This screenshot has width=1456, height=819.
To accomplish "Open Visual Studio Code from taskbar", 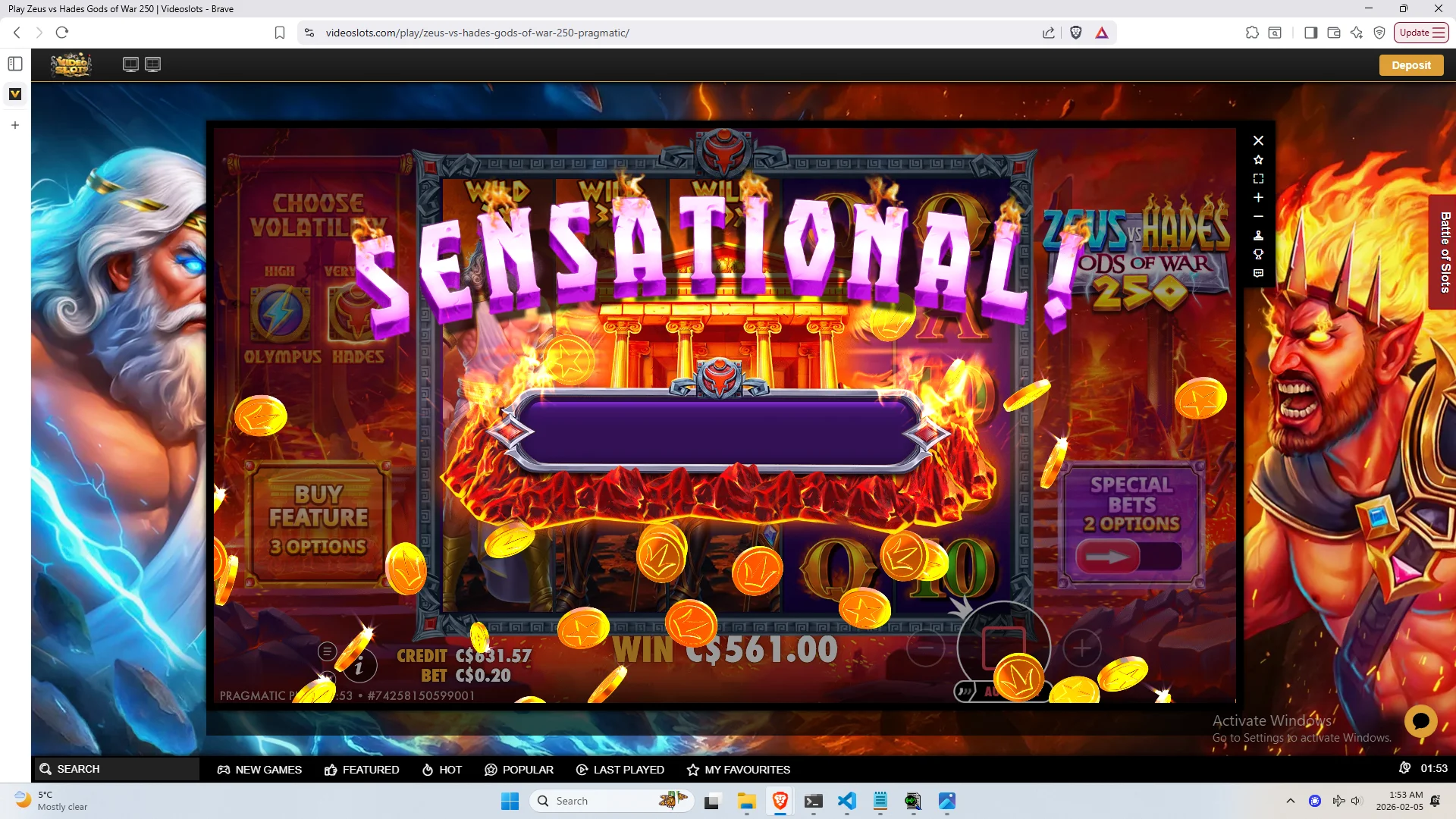I will [x=847, y=801].
